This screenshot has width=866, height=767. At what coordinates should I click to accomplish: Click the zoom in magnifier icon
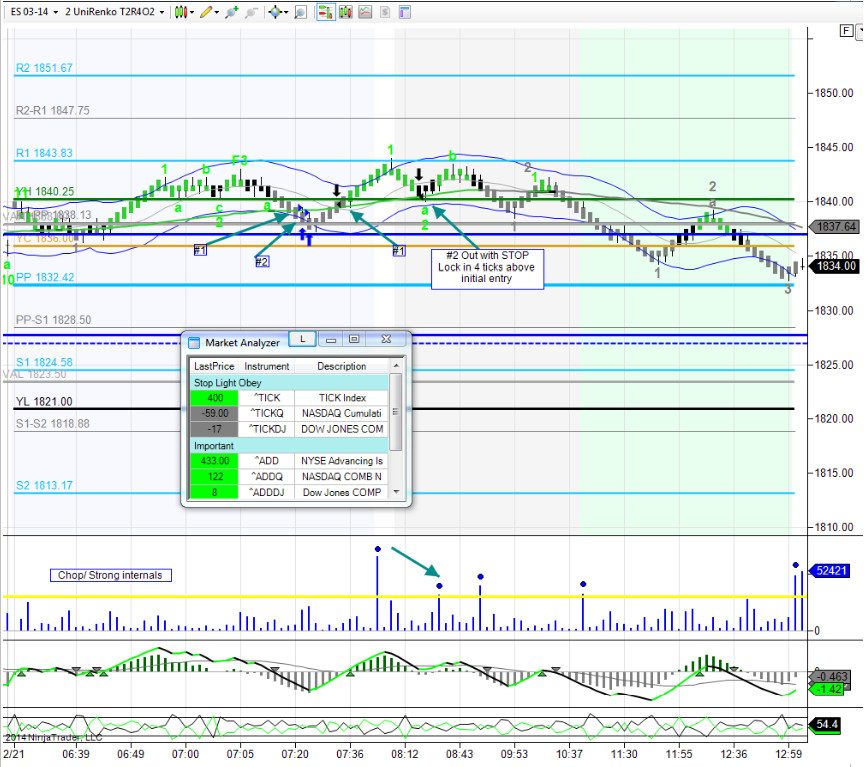(x=231, y=12)
